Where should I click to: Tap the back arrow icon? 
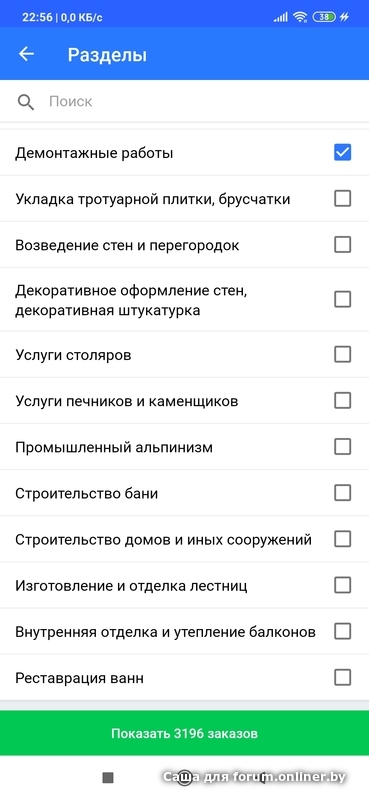pyautogui.click(x=26, y=54)
